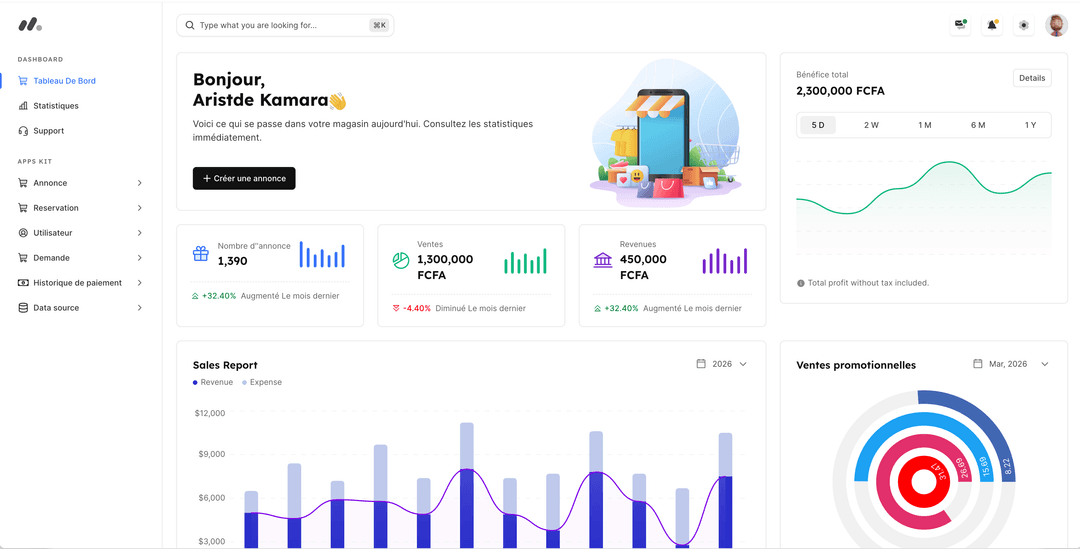The height and width of the screenshot is (549, 1080).
Task: Go to Tableau De Bord
Action: 64,81
